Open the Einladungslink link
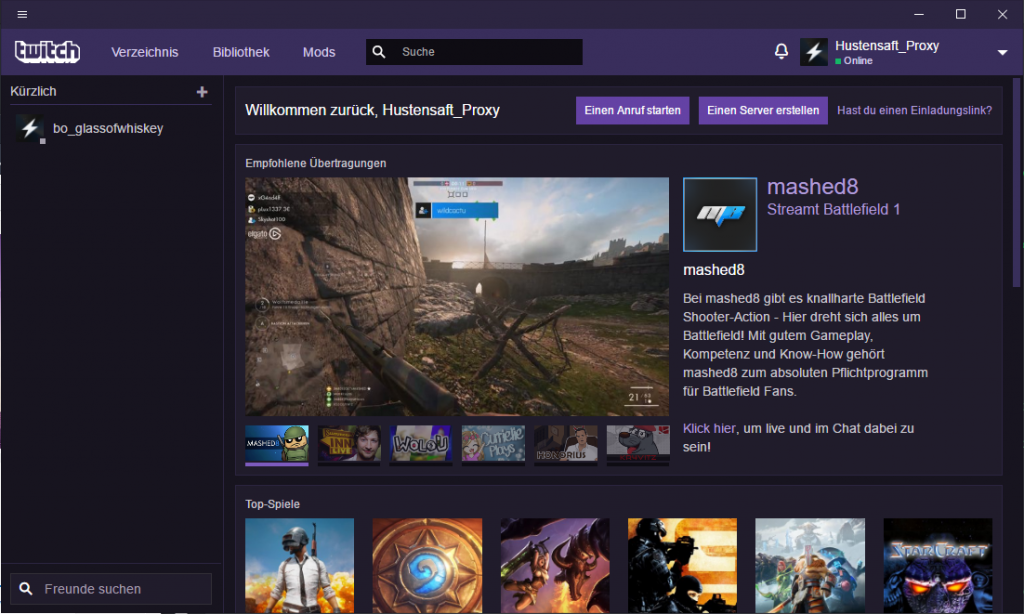Image resolution: width=1024 pixels, height=614 pixels. click(x=914, y=110)
